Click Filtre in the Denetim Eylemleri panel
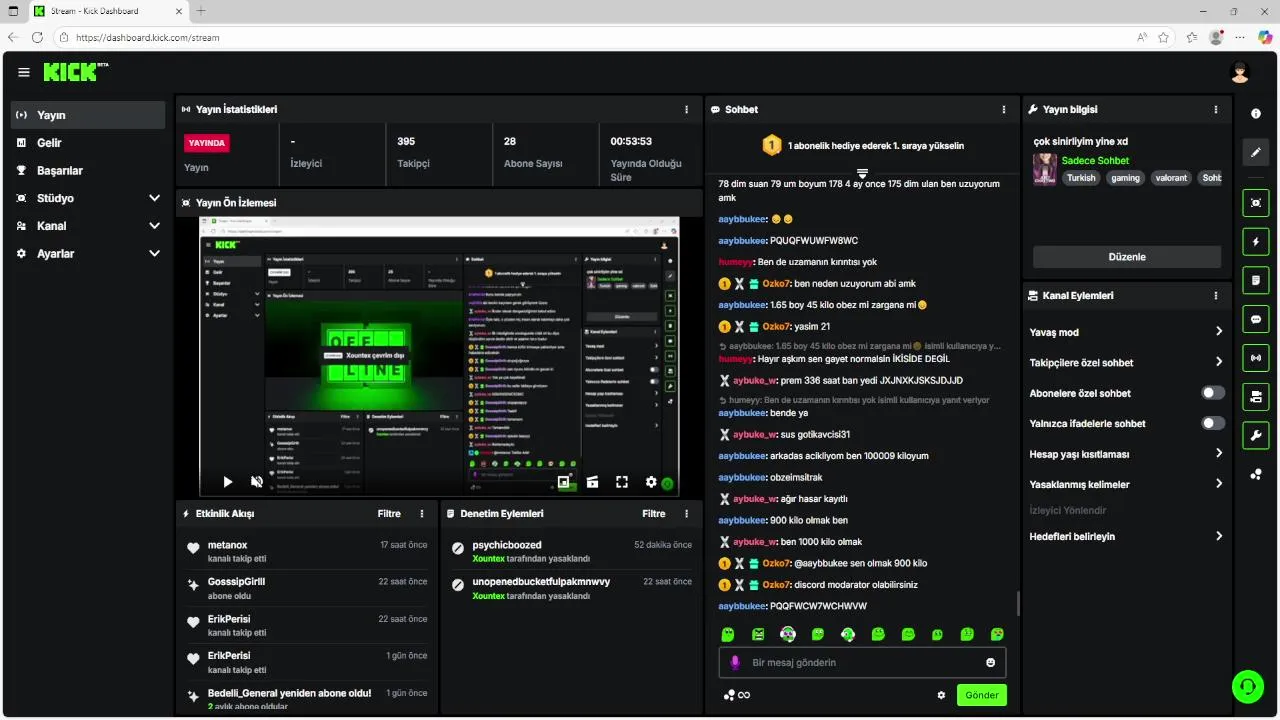This screenshot has height=720, width=1280. pos(654,513)
